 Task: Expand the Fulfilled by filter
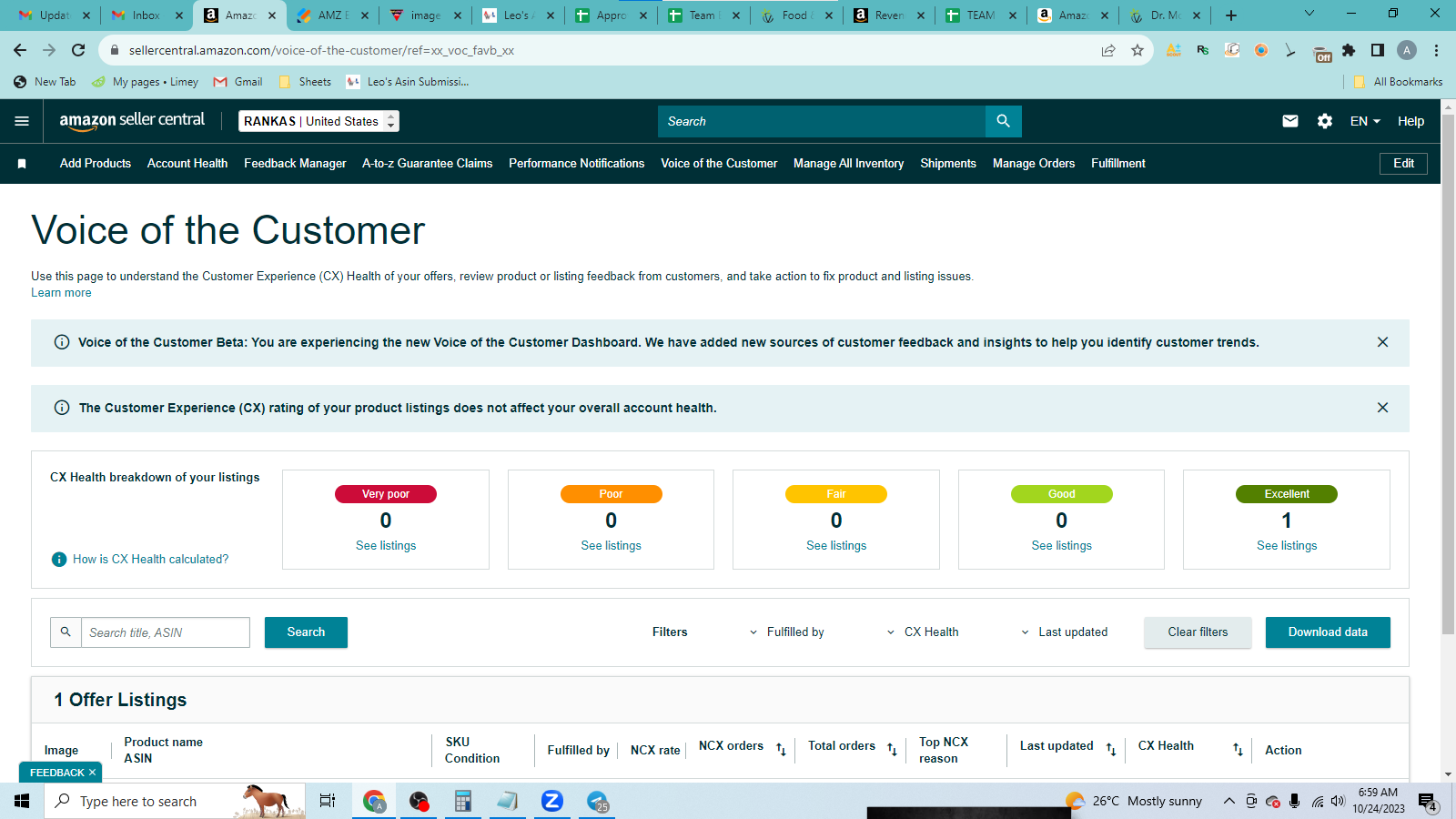pos(786,632)
